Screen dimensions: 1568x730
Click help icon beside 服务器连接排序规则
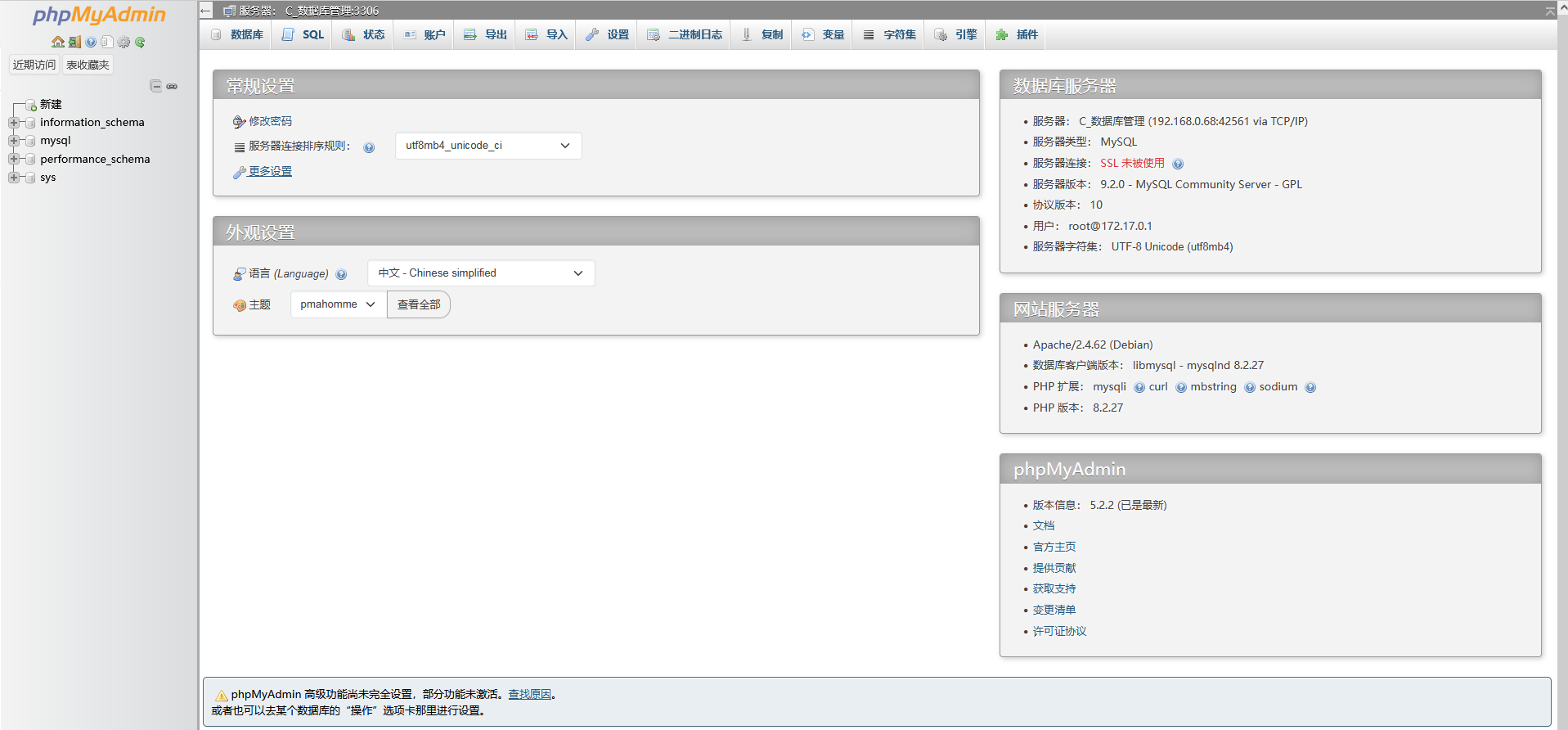(369, 147)
